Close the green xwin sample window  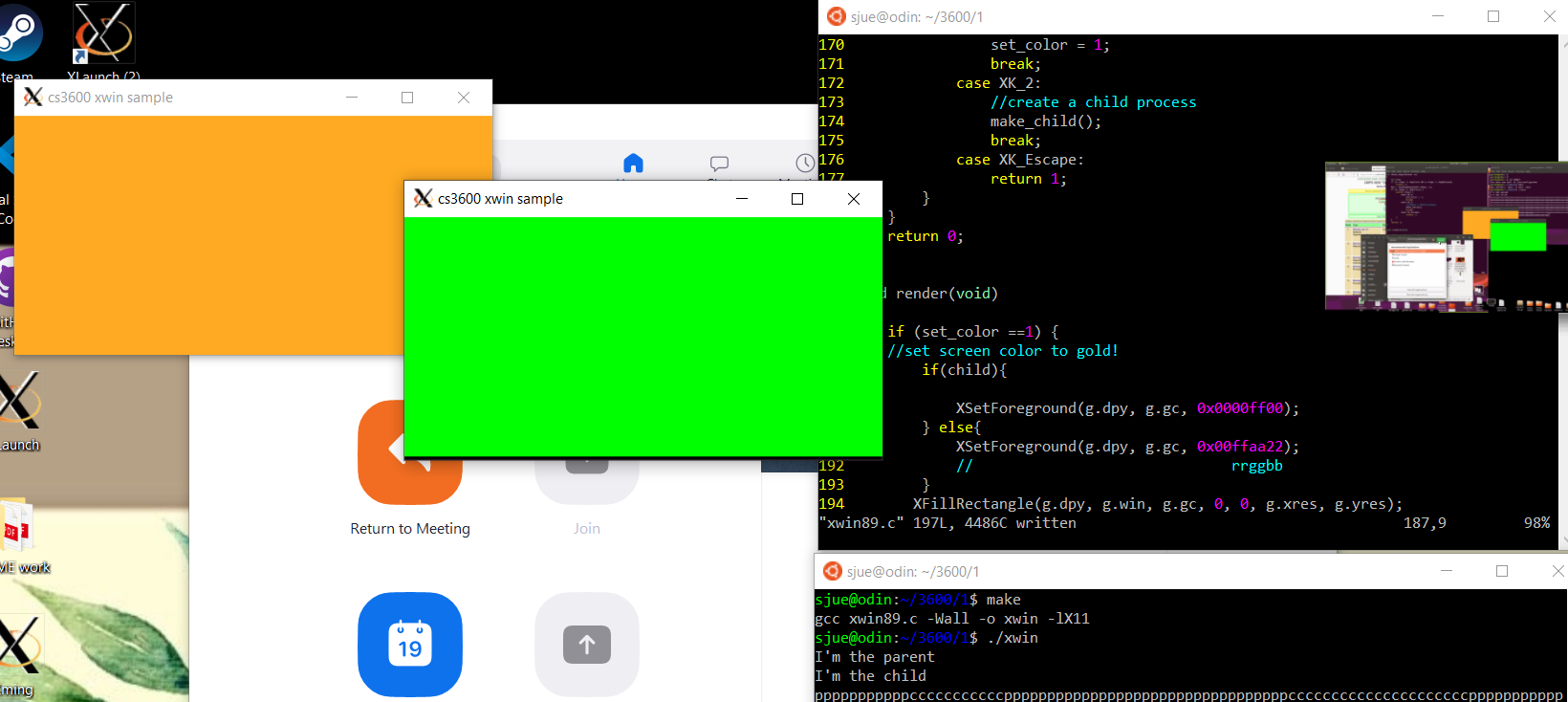(854, 199)
